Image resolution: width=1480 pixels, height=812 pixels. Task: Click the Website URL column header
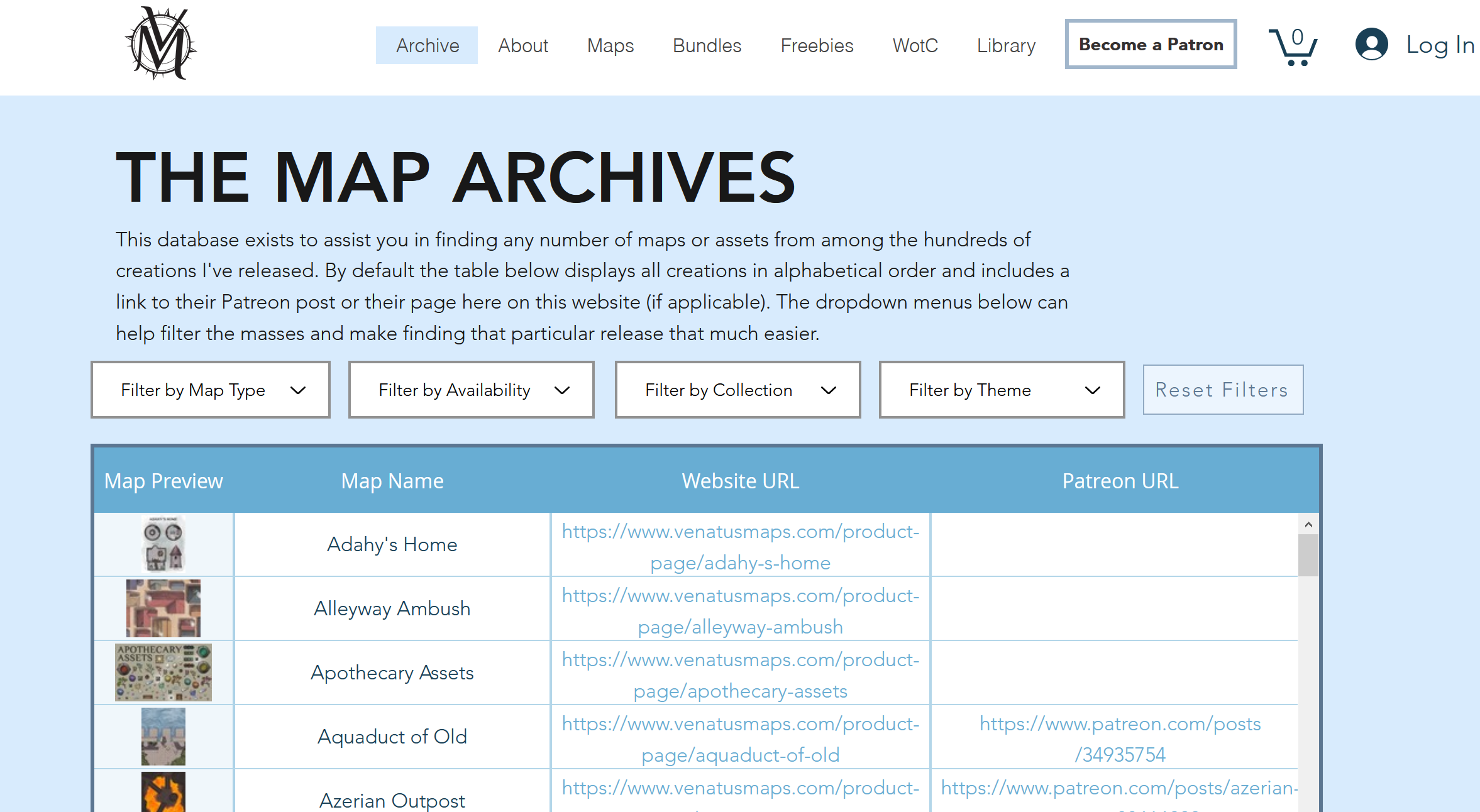click(x=741, y=481)
